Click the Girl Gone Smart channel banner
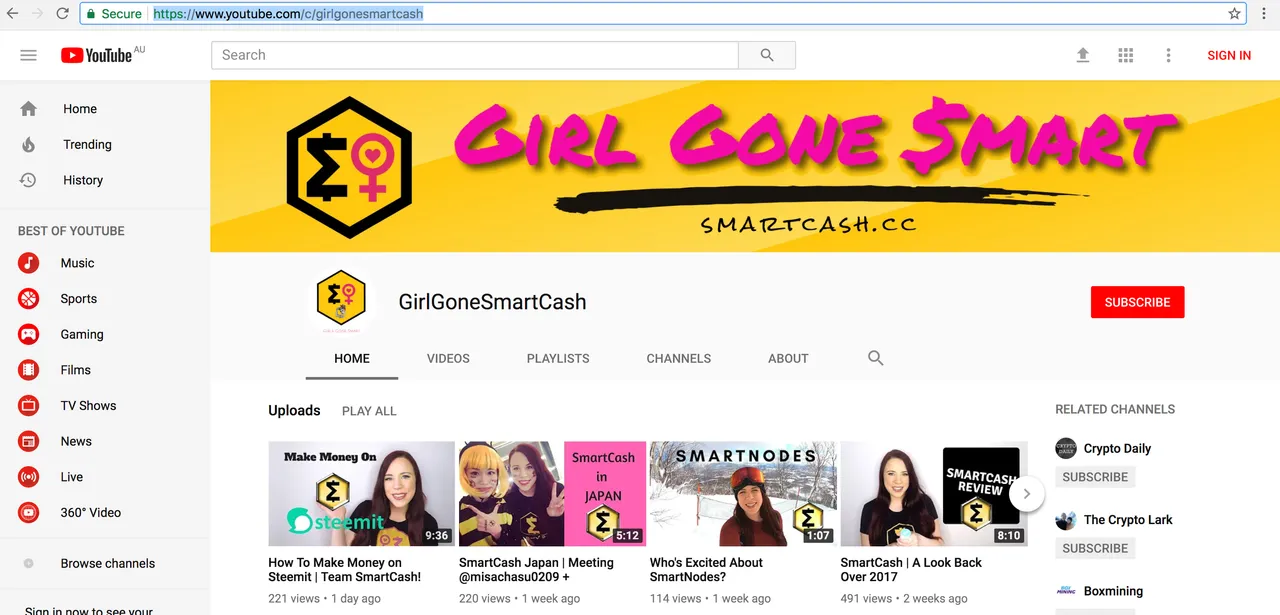This screenshot has height=615, width=1280. pyautogui.click(x=745, y=166)
